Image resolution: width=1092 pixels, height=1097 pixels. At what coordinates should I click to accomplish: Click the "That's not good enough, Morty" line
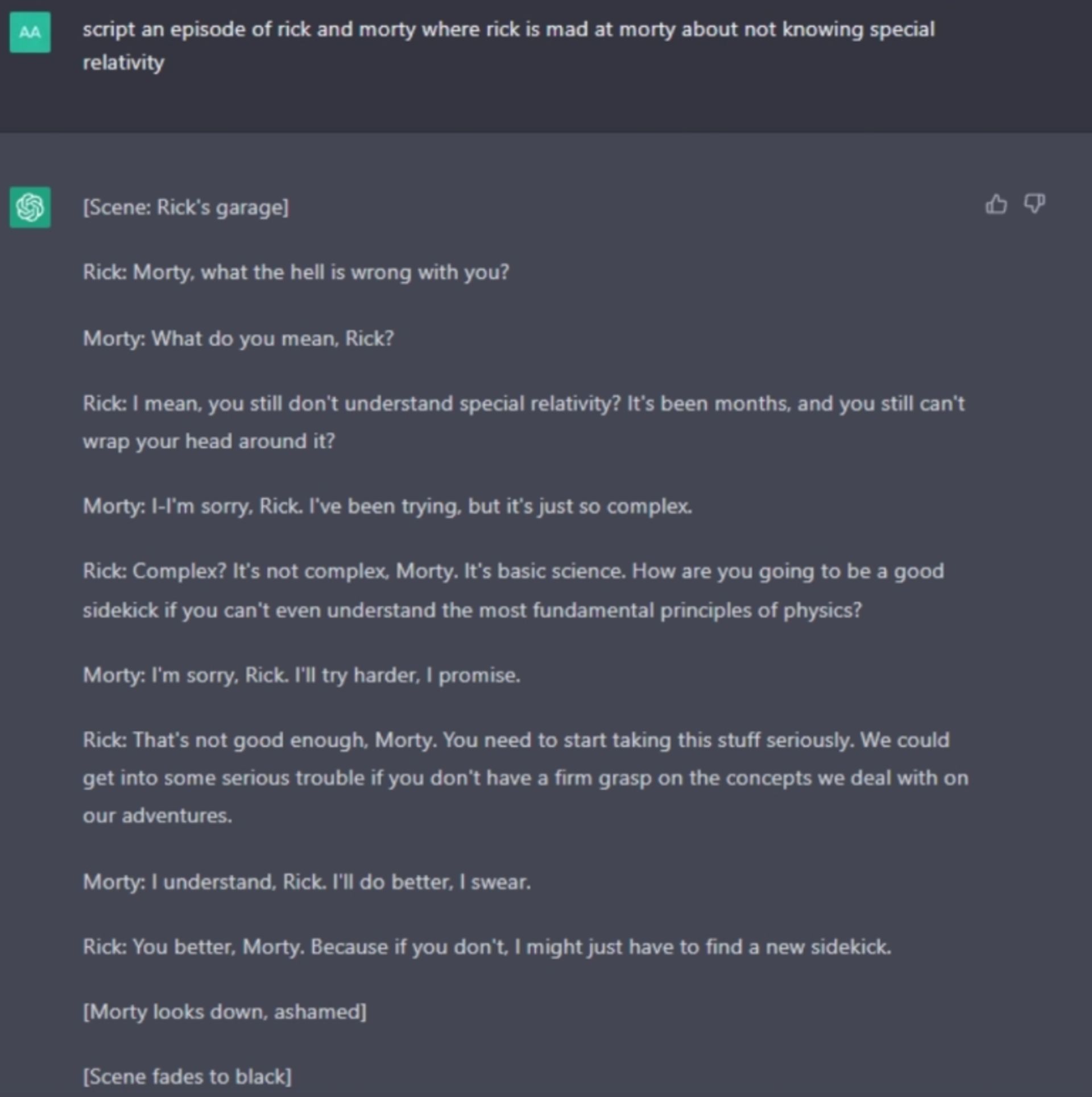[x=516, y=740]
